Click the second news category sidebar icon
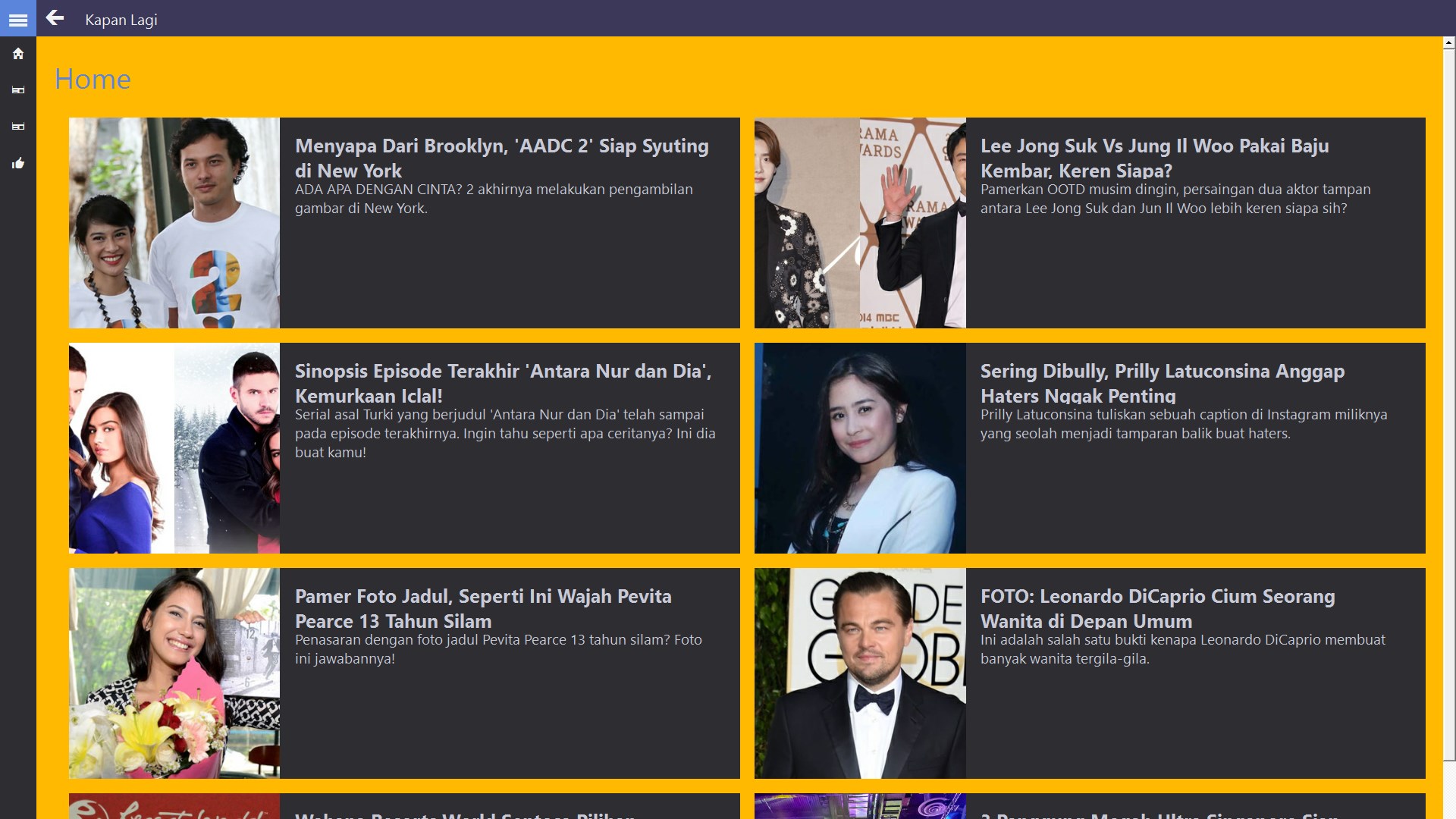The image size is (1456, 819). coord(18,127)
